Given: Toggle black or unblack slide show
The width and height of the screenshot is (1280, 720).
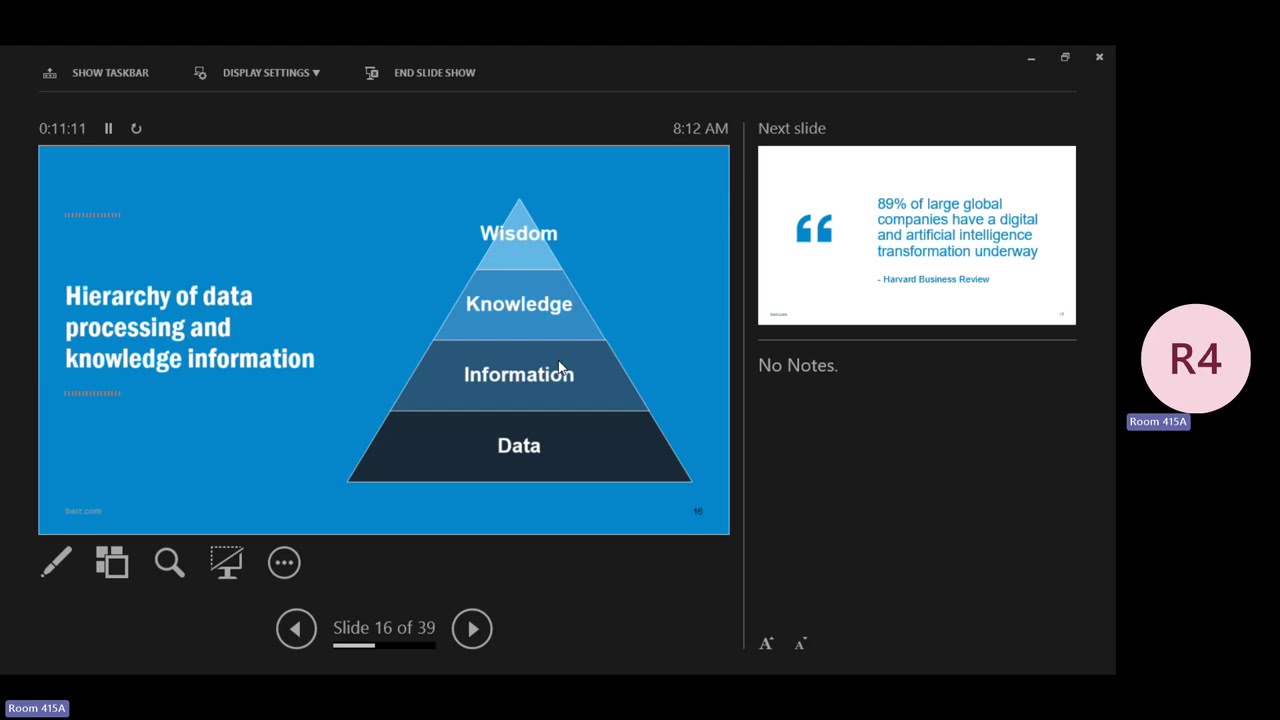Looking at the screenshot, I should (x=226, y=562).
